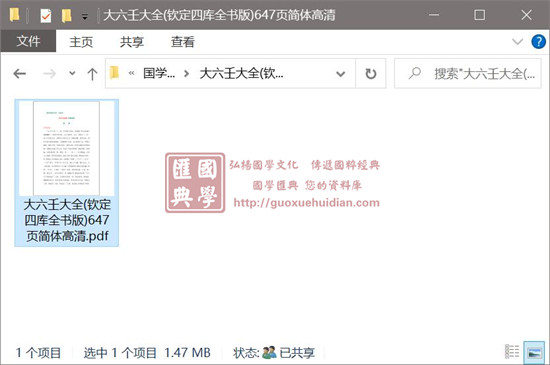Click the 1 个项目 status text
Viewport: 550px width, 365px height.
tap(38, 353)
